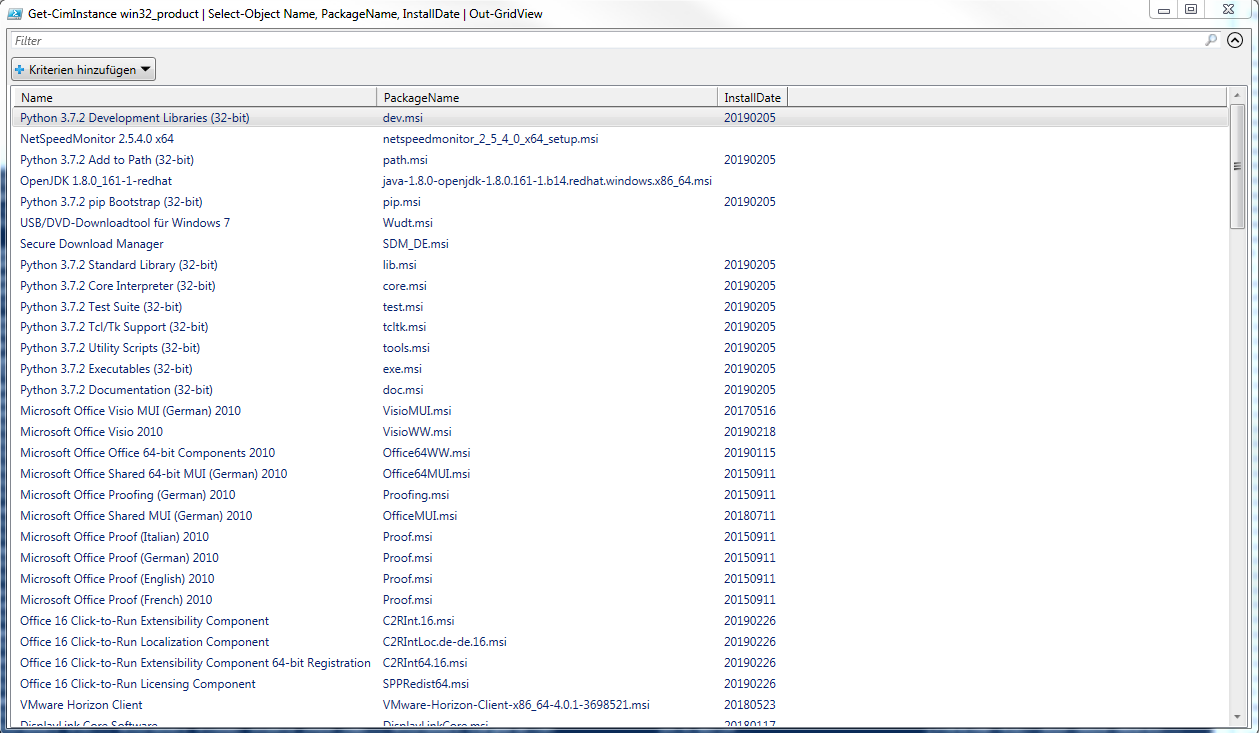The height and width of the screenshot is (733, 1259).
Task: Click the scrollbar up arrow
Action: [x=1237, y=96]
